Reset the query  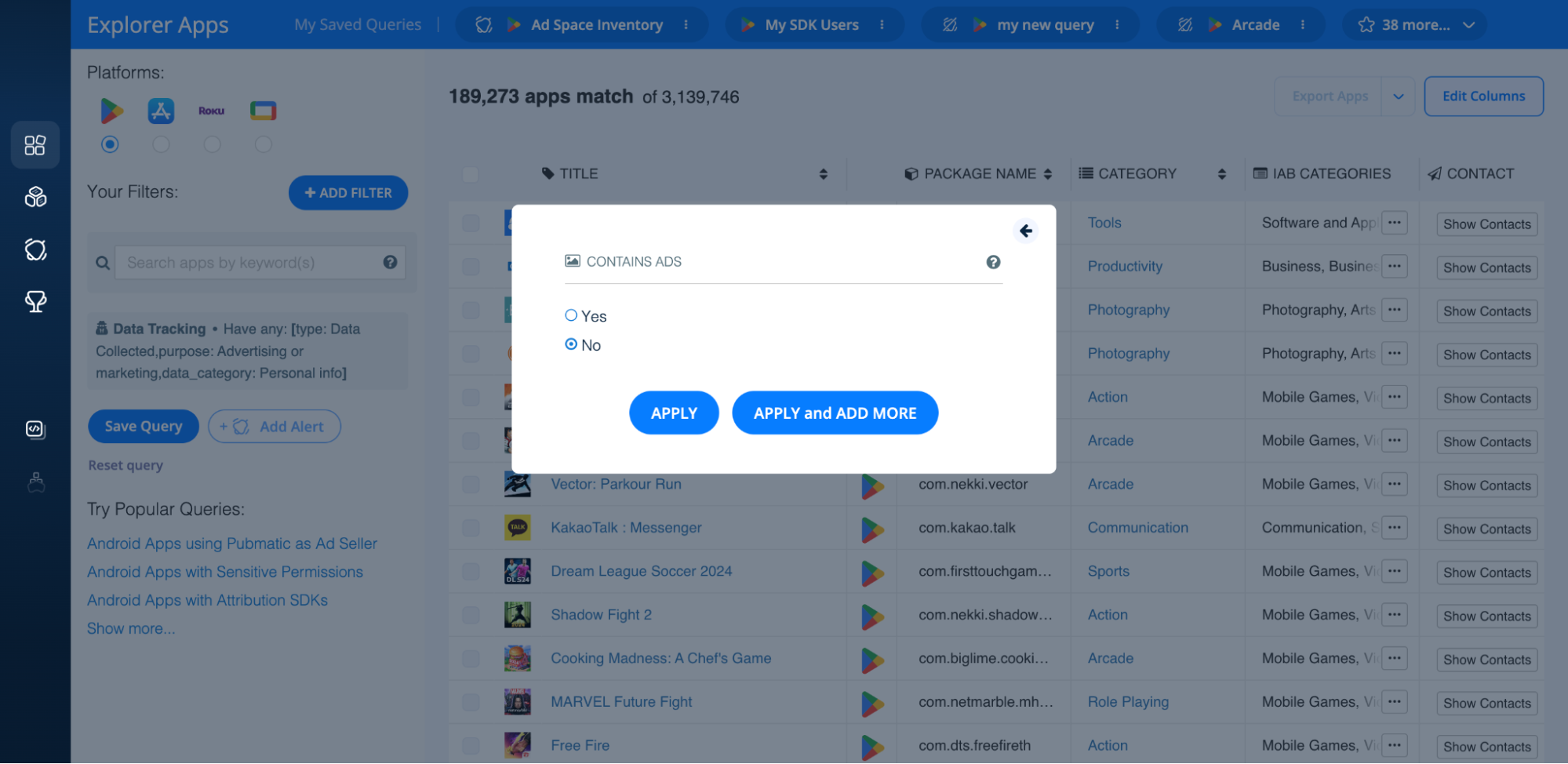[126, 465]
